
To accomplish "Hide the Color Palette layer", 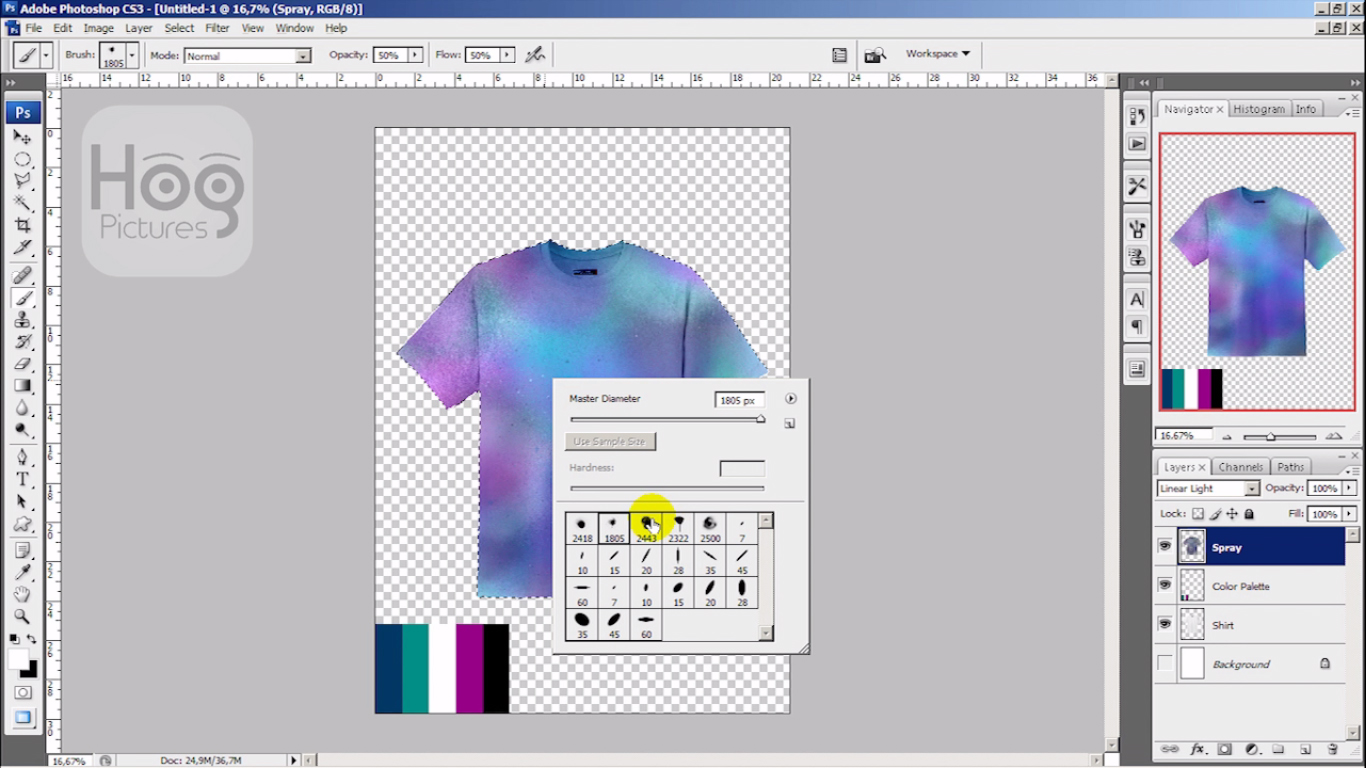I will [1165, 586].
